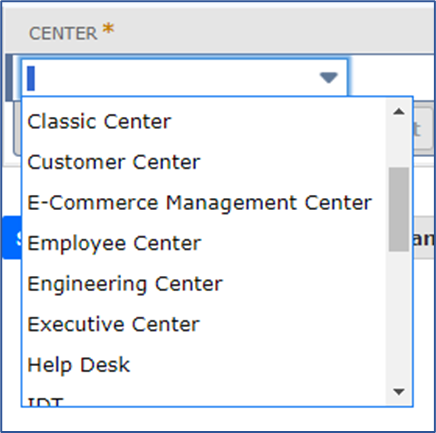Click the partly visible header right of list

423,238
